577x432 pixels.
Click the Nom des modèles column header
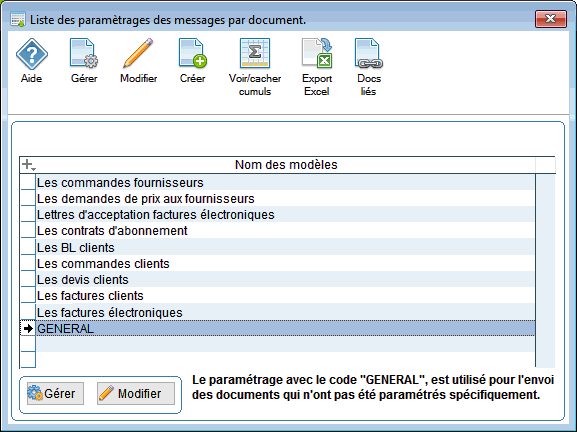[286, 164]
